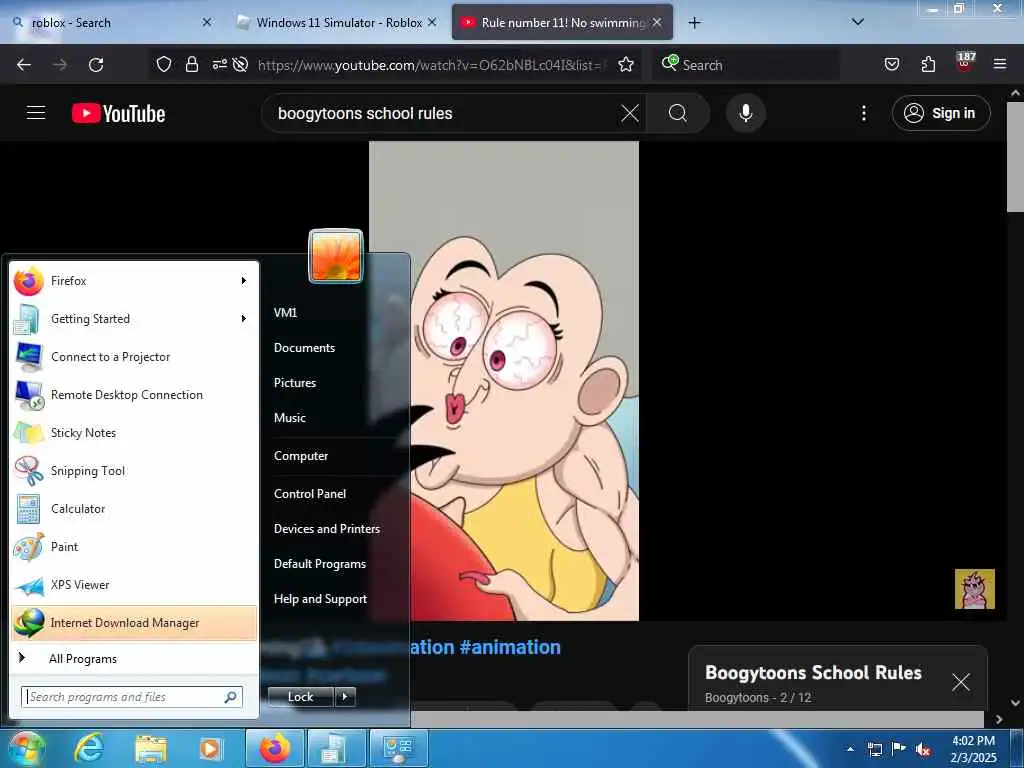Close the Boogytoons School Rules playlist panel
1024x768 pixels.
pyautogui.click(x=961, y=682)
